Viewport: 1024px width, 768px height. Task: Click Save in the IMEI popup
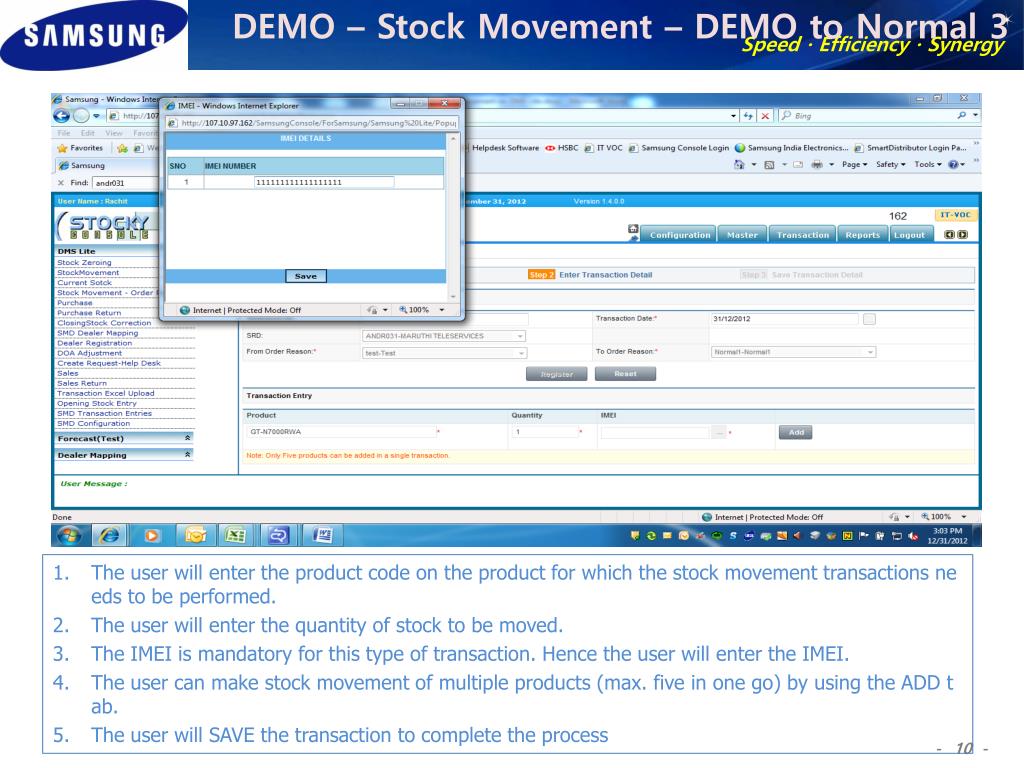coord(306,276)
